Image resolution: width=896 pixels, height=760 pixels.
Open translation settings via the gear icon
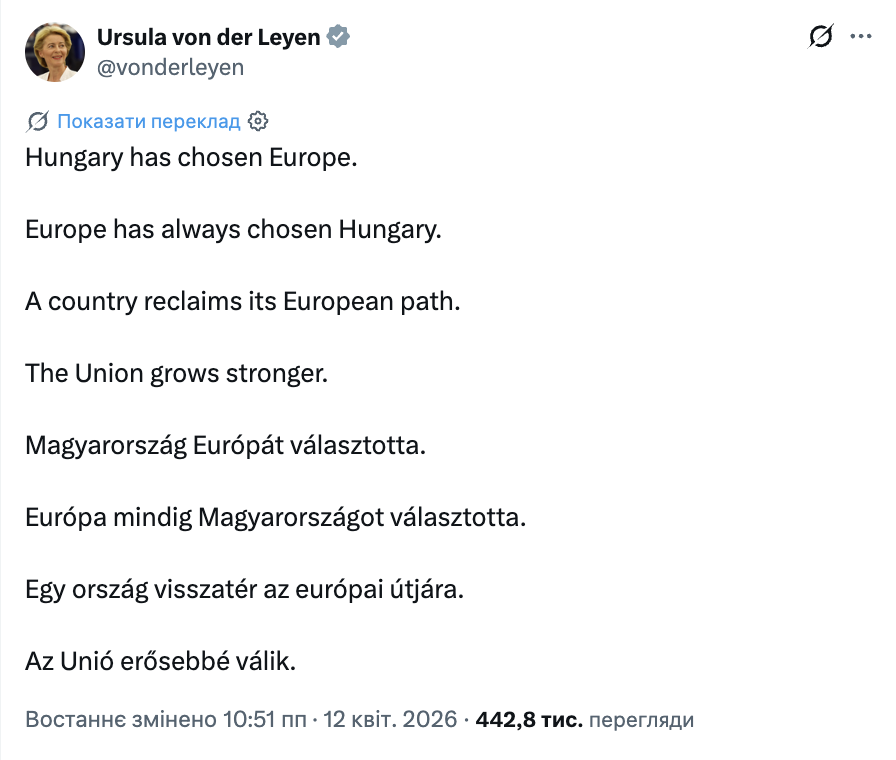(x=258, y=120)
